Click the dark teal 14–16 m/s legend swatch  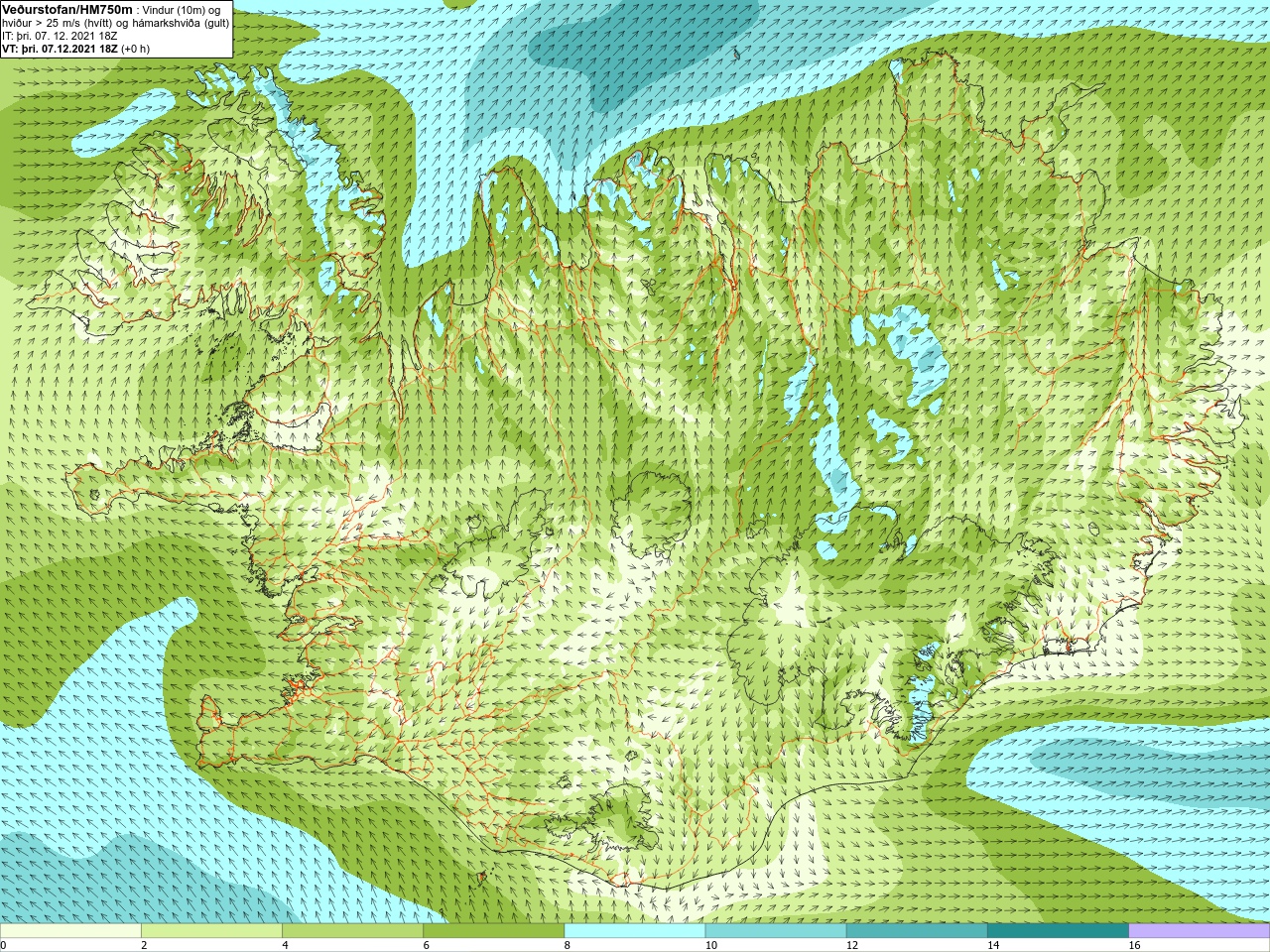click(x=1058, y=931)
